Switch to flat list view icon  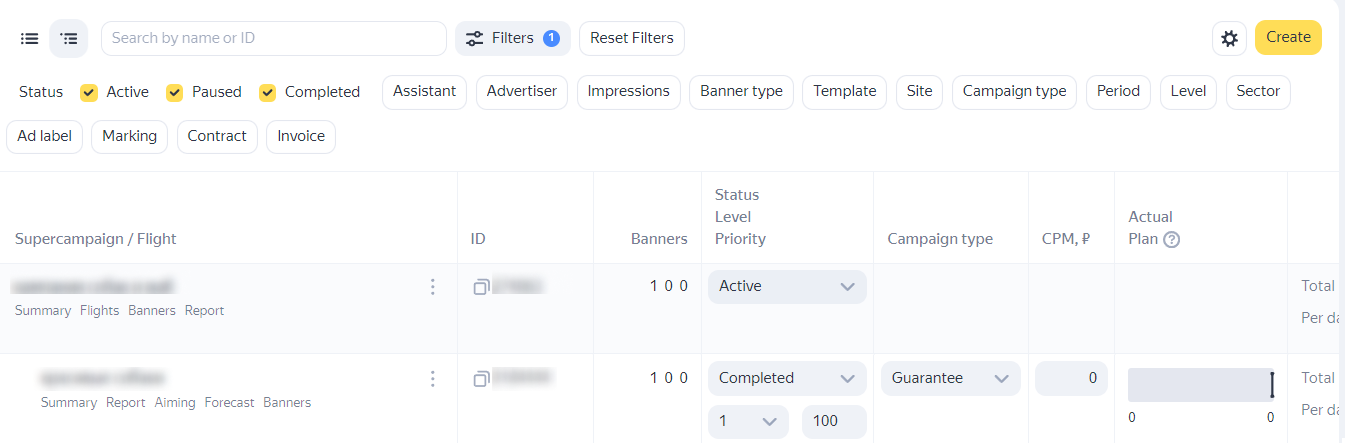[x=30, y=38]
